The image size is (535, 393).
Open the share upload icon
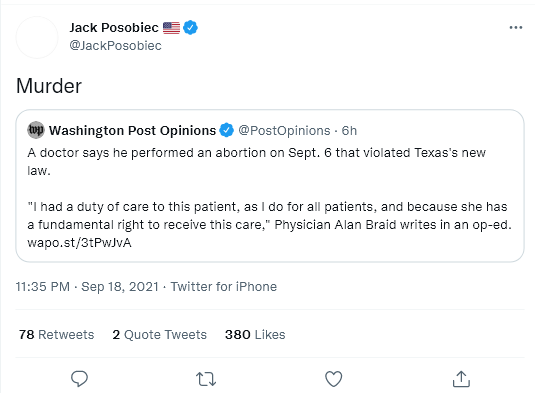461,379
